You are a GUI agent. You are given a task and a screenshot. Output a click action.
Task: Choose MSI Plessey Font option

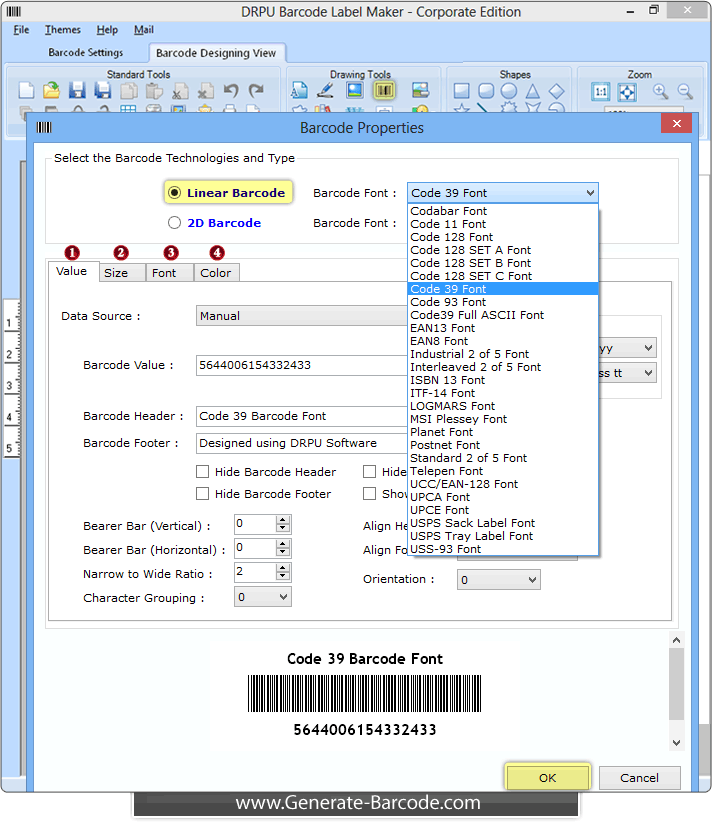coord(503,419)
